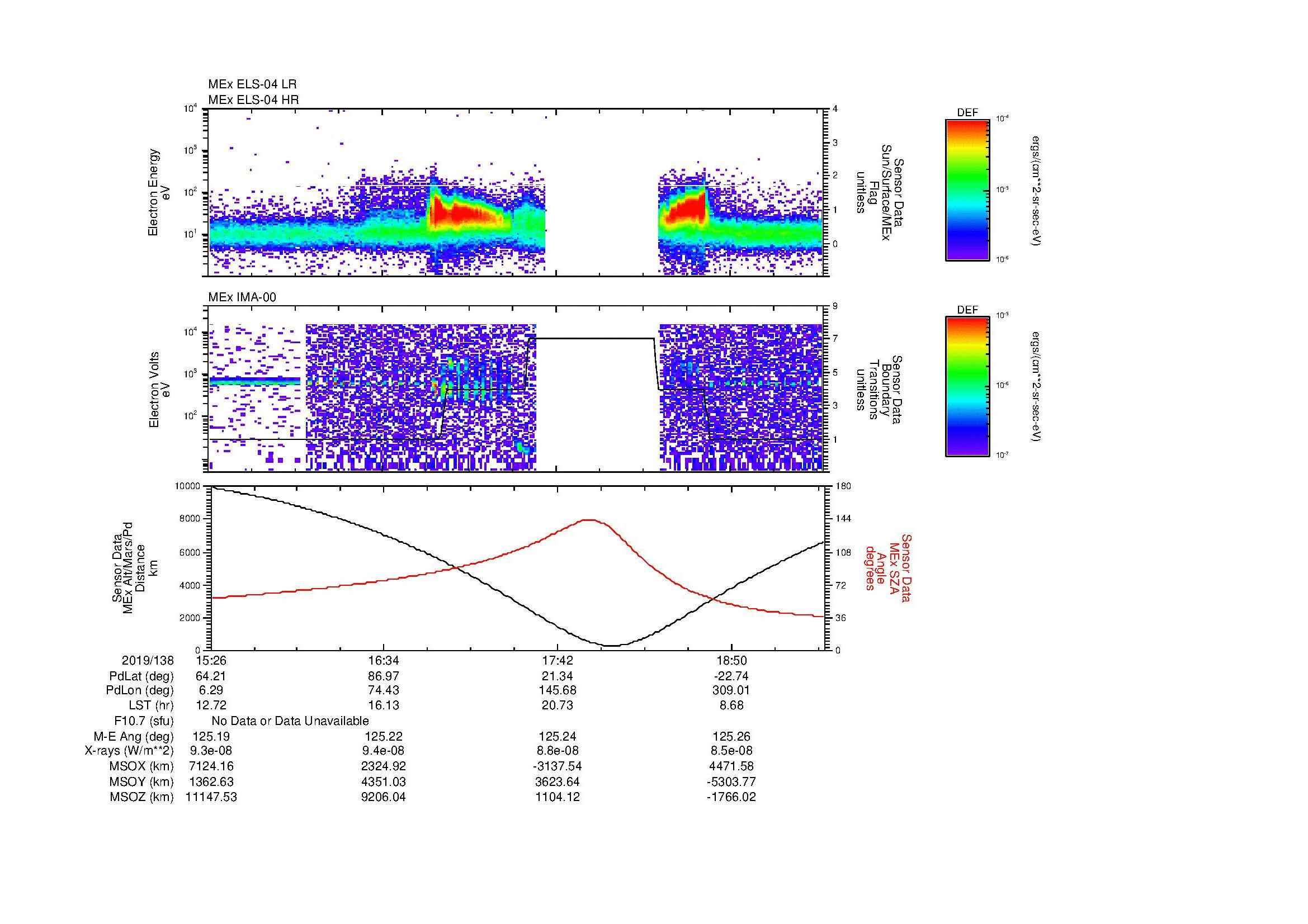1308x924 pixels.
Task: Select the "MEx IMA-00" panel title
Action: click(242, 297)
